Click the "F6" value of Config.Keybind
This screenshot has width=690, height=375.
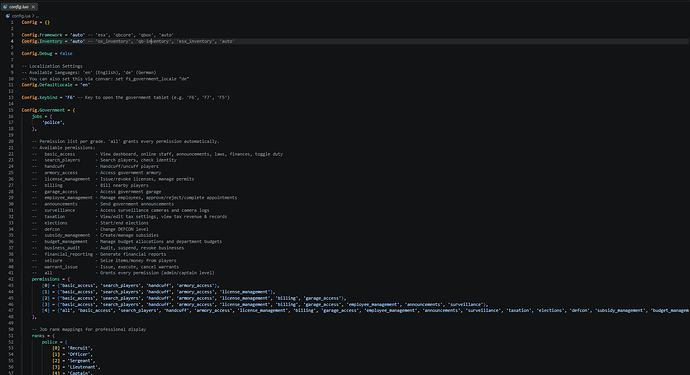pos(70,98)
